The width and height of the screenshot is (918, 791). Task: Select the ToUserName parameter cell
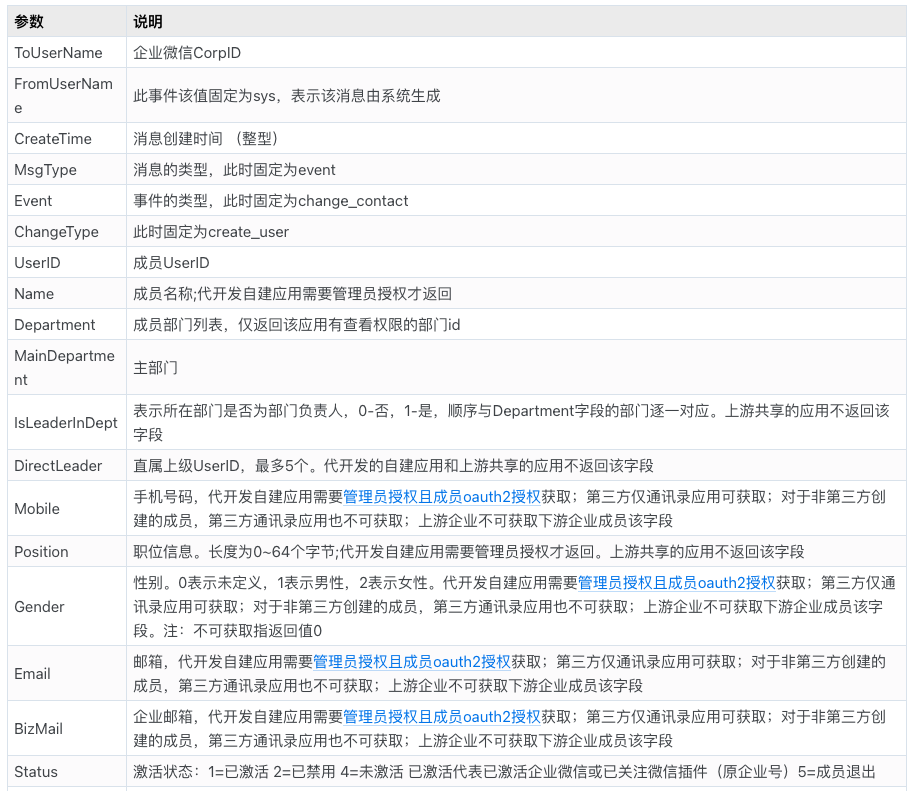click(x=67, y=53)
